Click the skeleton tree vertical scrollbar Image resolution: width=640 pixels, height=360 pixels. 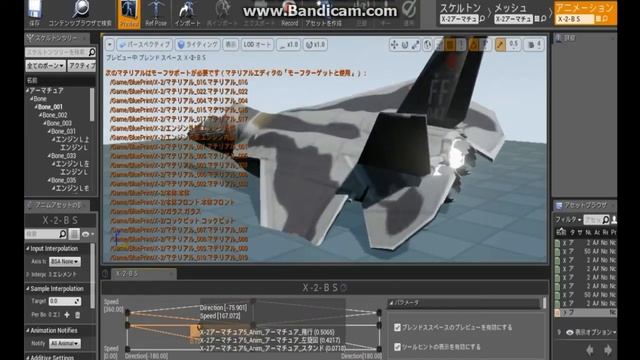92,104
